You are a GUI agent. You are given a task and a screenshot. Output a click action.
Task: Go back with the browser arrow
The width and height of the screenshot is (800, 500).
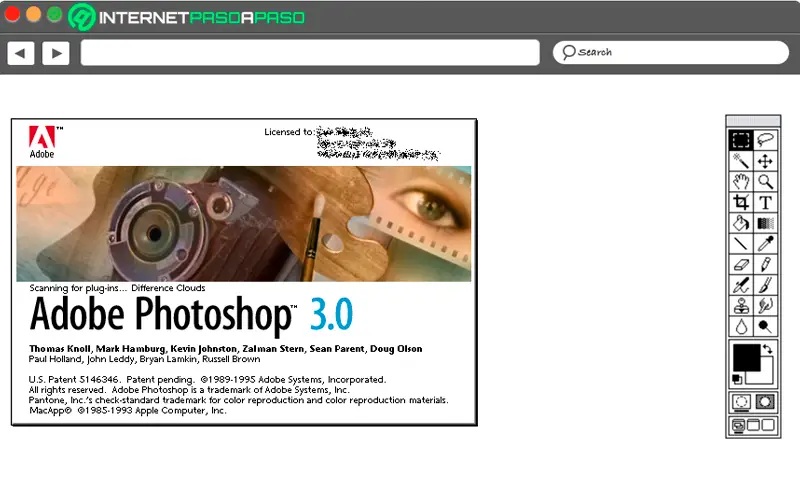(x=20, y=53)
